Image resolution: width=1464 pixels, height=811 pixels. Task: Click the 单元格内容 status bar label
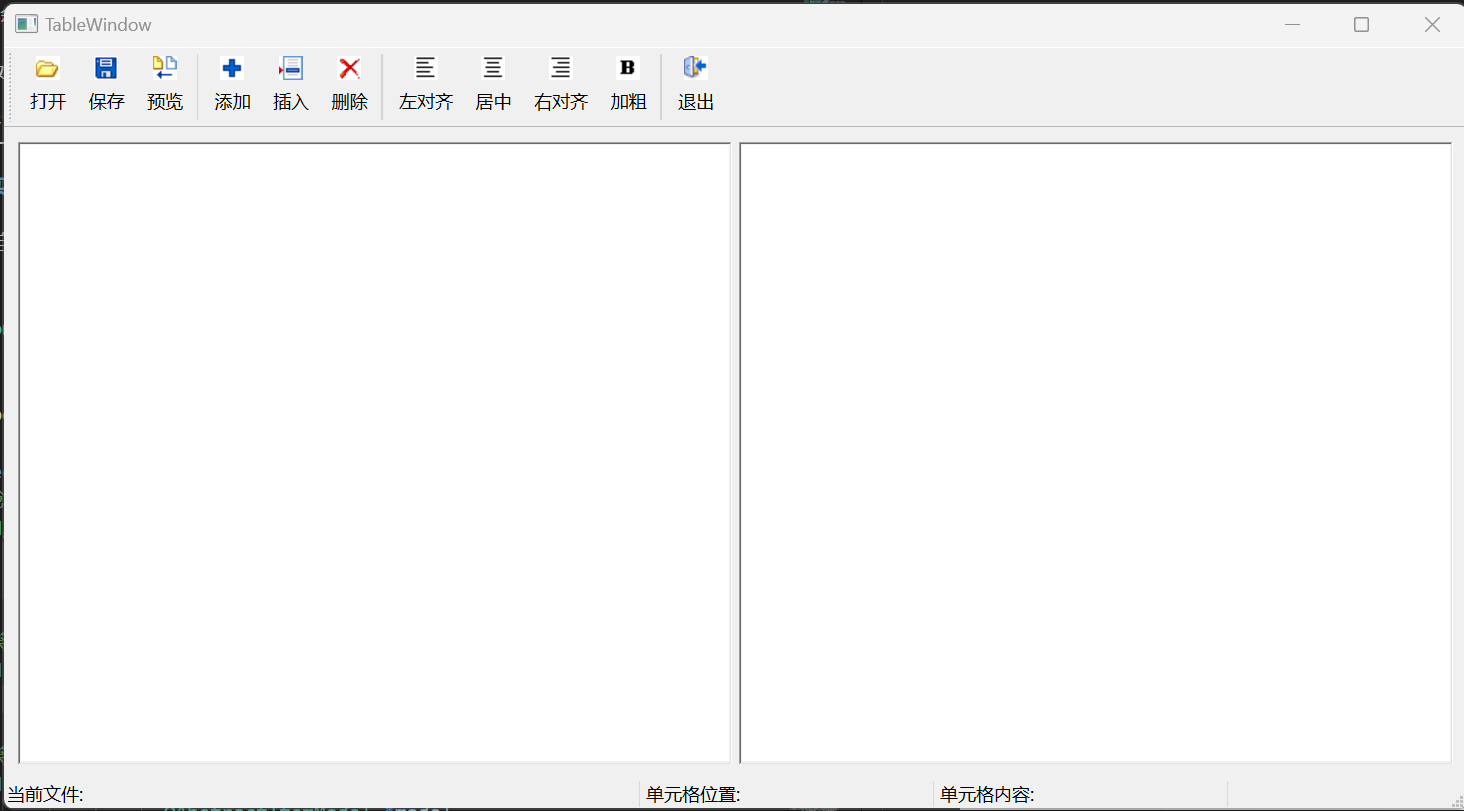coord(987,795)
